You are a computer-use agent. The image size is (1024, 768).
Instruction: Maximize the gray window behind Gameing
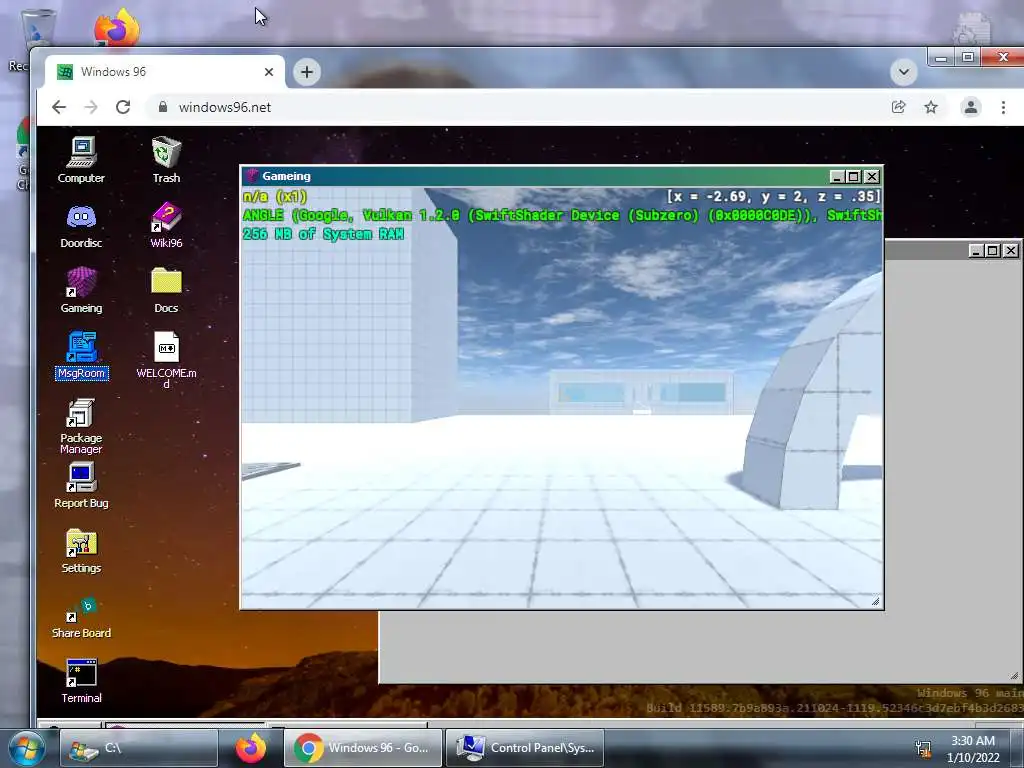[993, 251]
